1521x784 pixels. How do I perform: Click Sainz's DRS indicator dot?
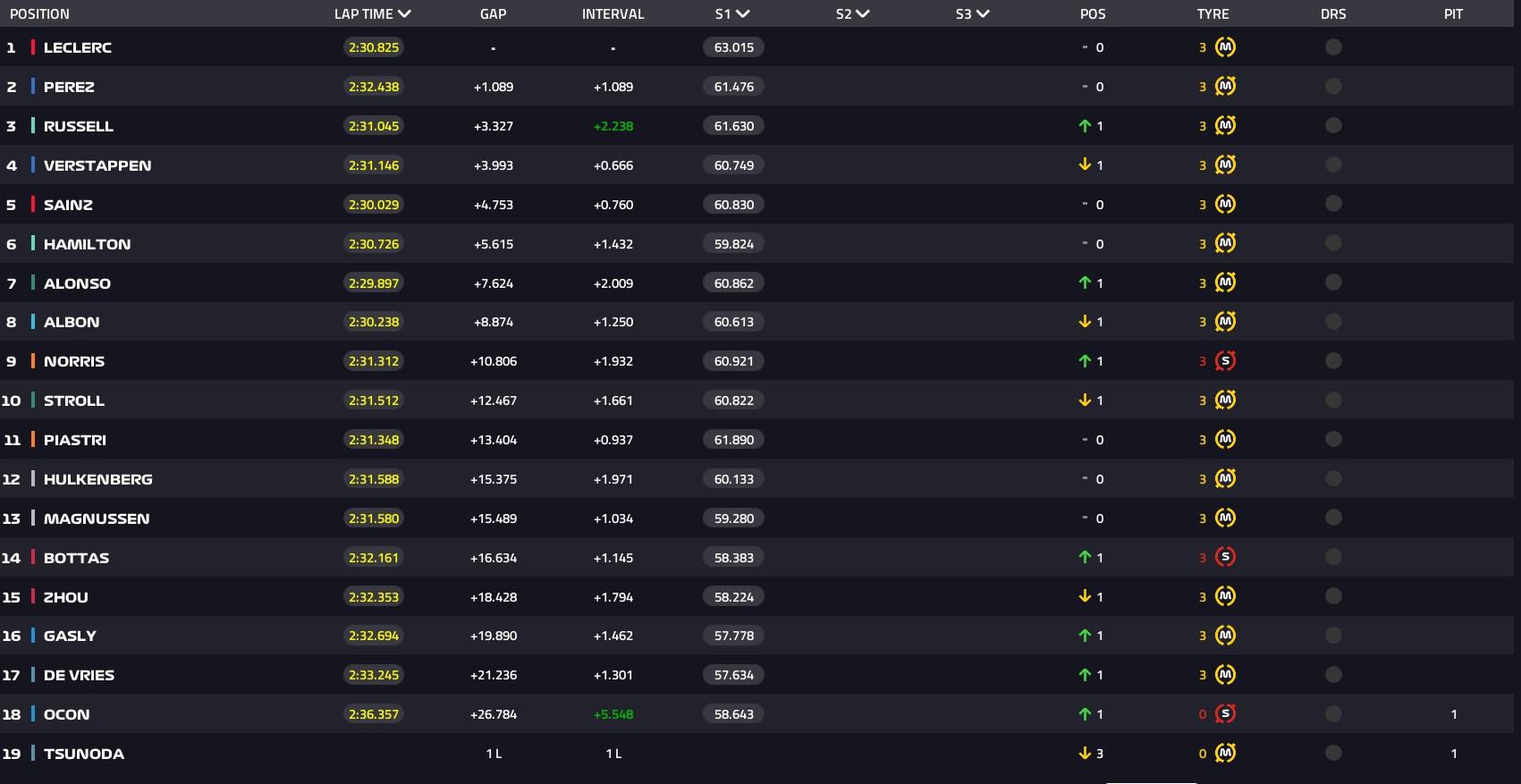[1333, 205]
